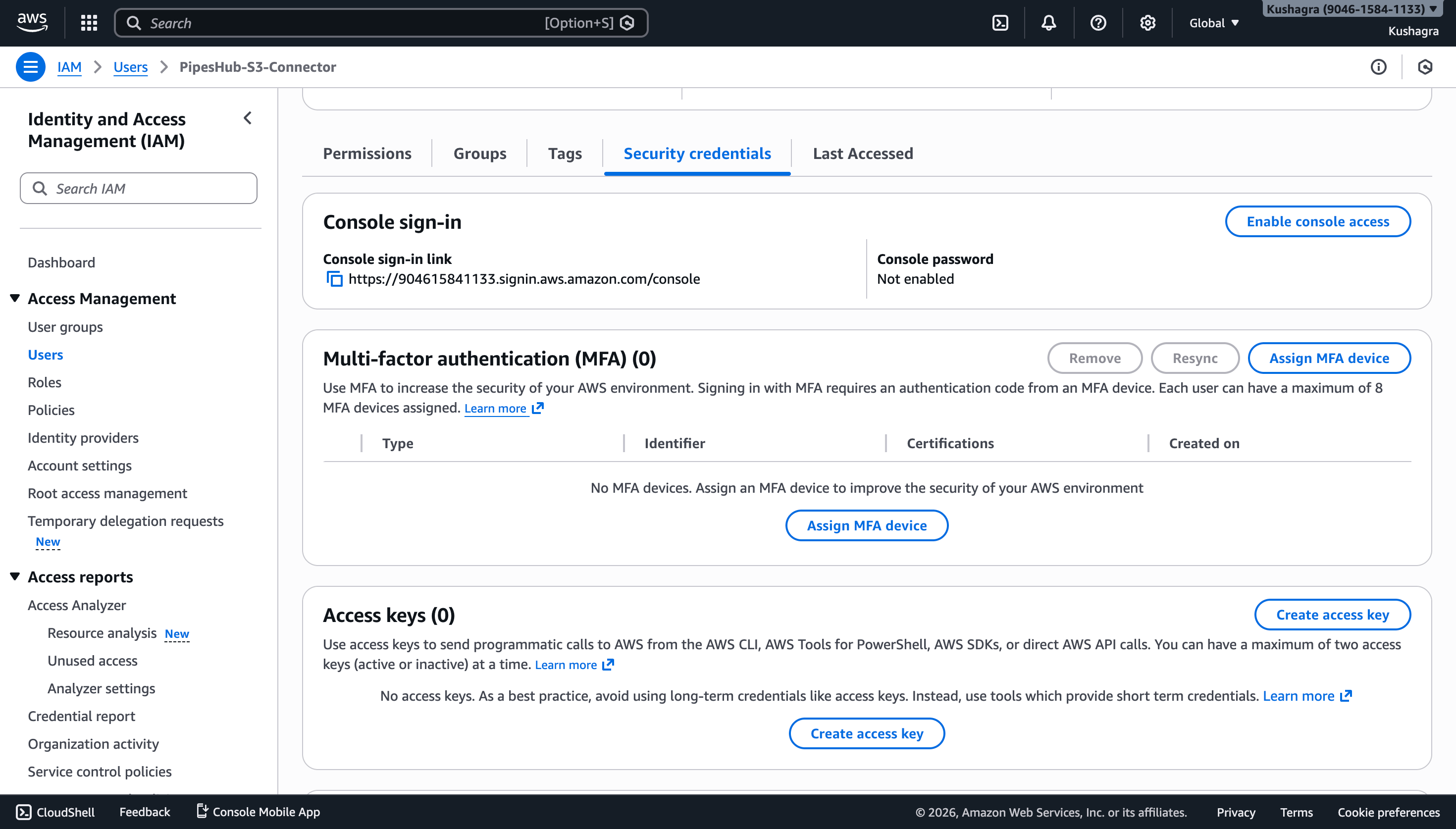Switch to the Groups tab
The height and width of the screenshot is (829, 1456).
click(x=479, y=154)
